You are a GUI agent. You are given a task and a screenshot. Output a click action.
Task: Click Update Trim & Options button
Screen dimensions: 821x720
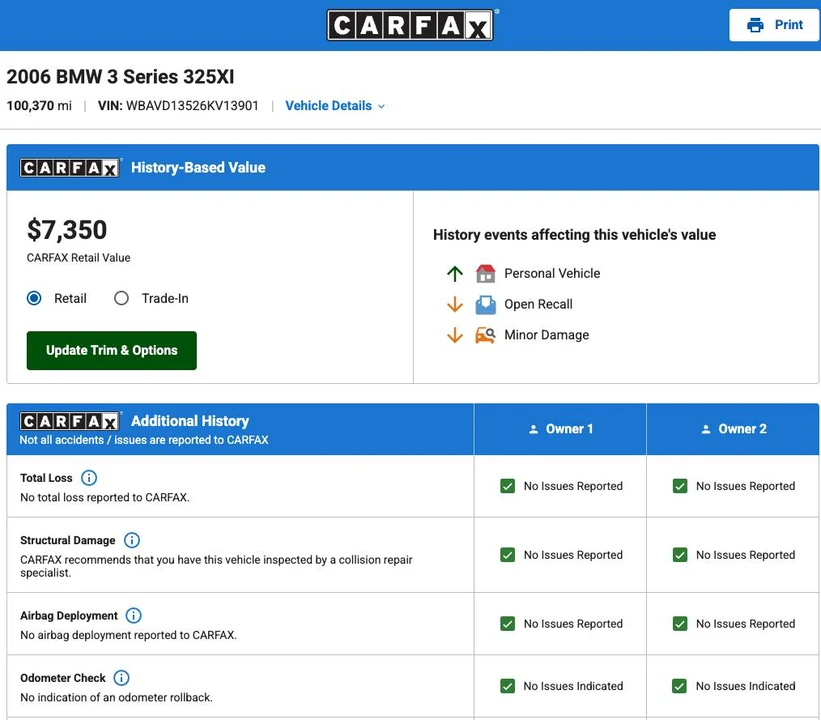point(112,350)
